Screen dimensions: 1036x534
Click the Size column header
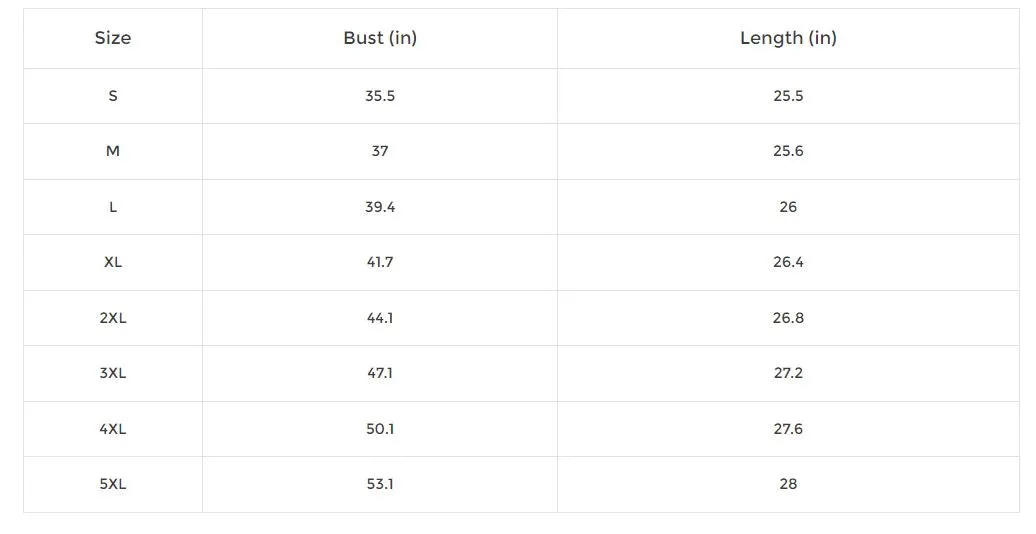[113, 38]
